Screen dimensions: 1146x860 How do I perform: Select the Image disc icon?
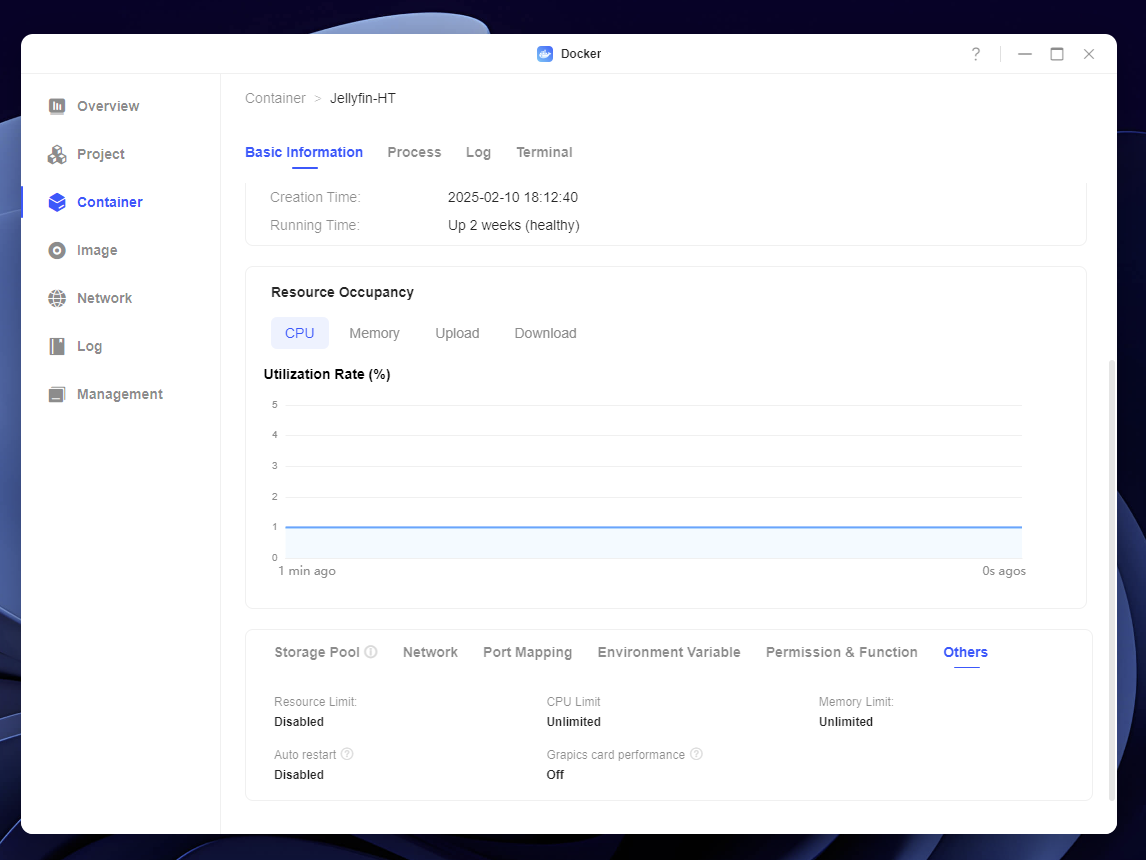(57, 250)
